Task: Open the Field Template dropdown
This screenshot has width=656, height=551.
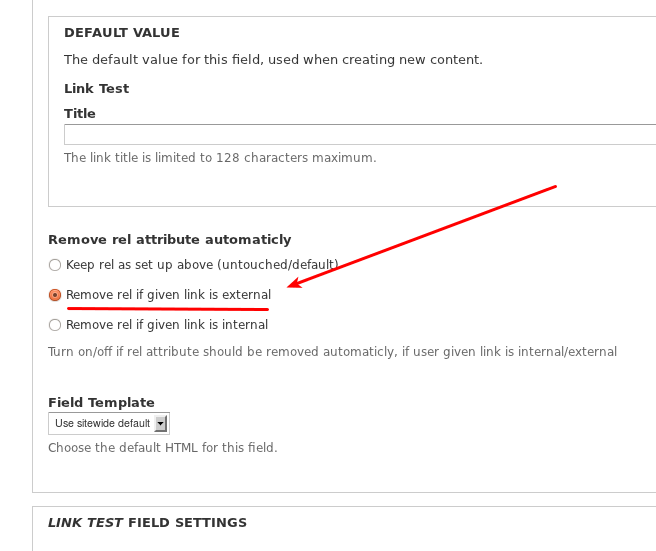Action: (109, 423)
